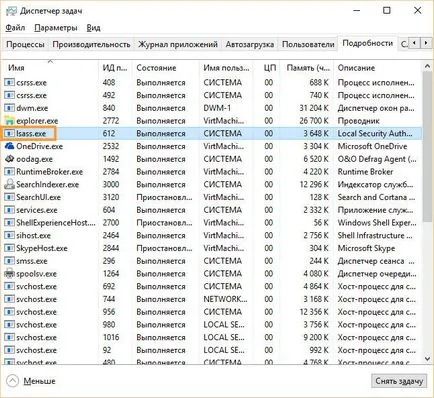Sort by the Память column header

307,68
